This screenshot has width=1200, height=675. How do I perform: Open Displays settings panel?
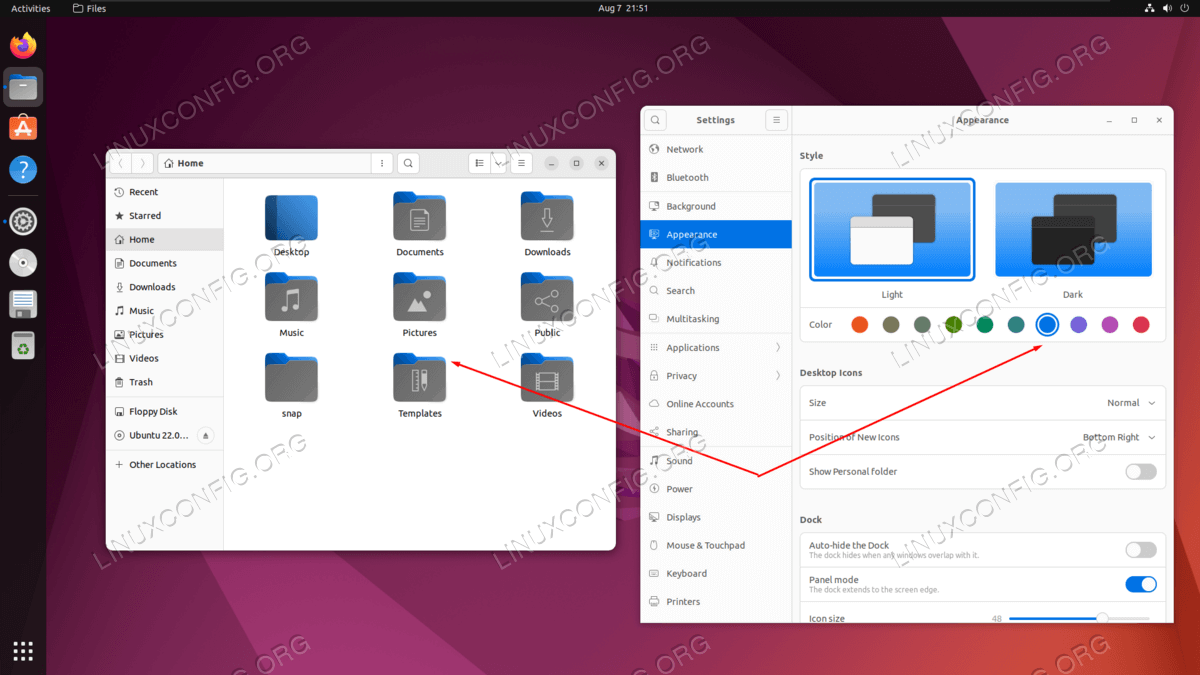pos(716,518)
